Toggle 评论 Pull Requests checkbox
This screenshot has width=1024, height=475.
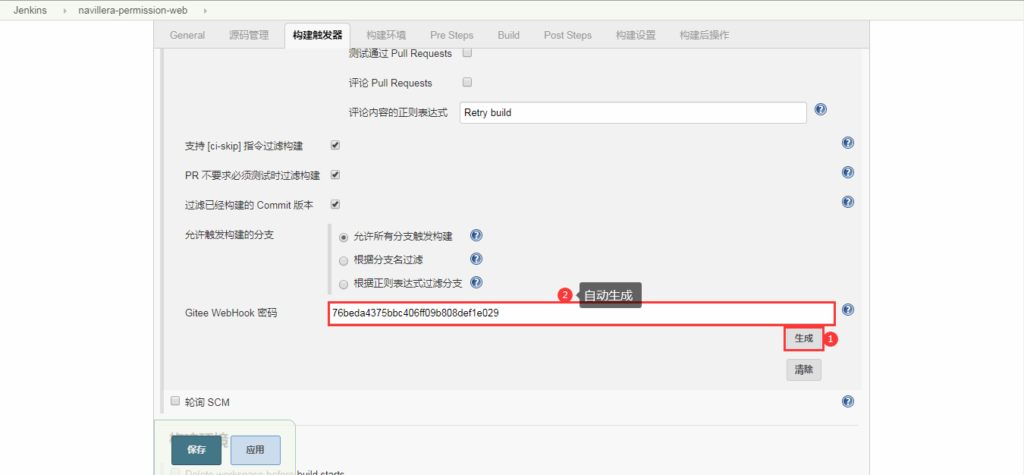click(x=467, y=82)
